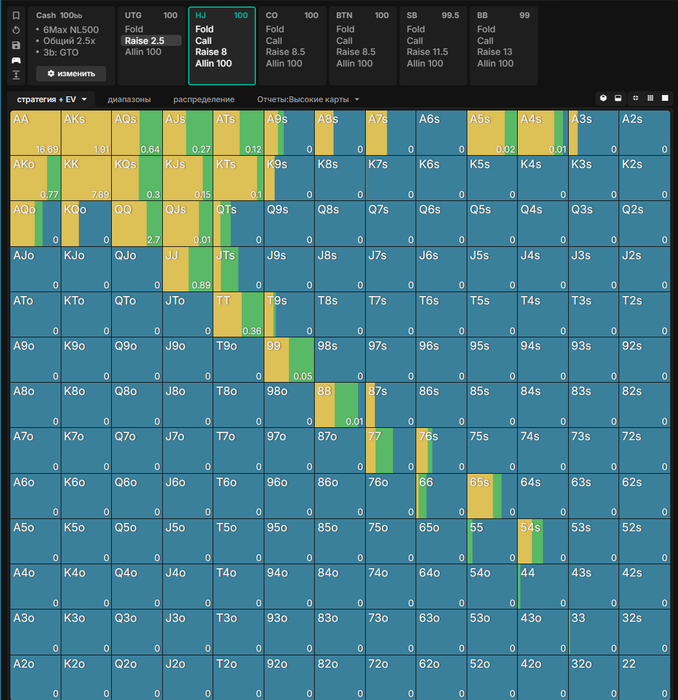Click the split panel layout icon

point(618,98)
